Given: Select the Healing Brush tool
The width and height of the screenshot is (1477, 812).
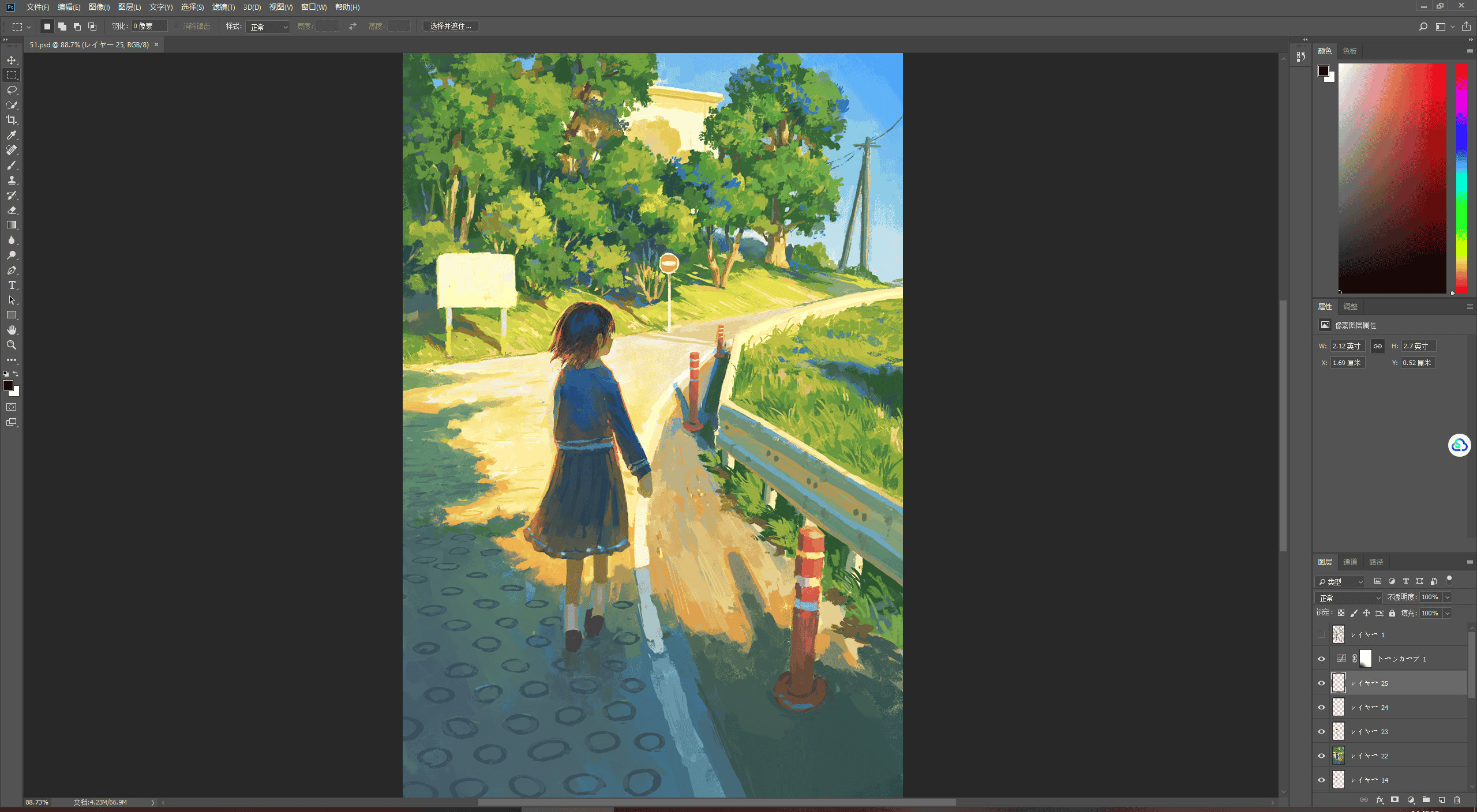Looking at the screenshot, I should pos(12,150).
